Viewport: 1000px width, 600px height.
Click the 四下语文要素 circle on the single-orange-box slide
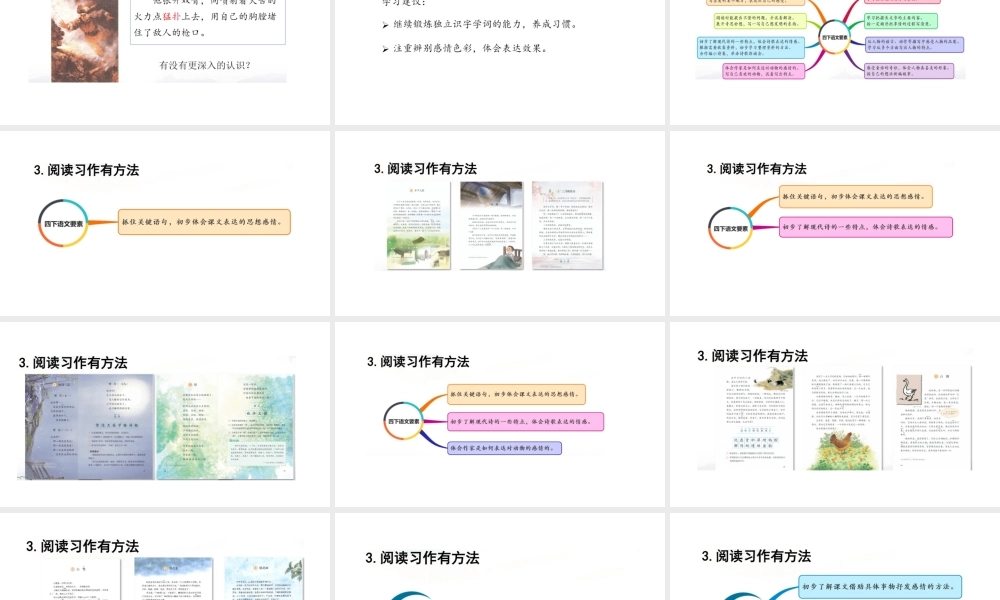[63, 223]
